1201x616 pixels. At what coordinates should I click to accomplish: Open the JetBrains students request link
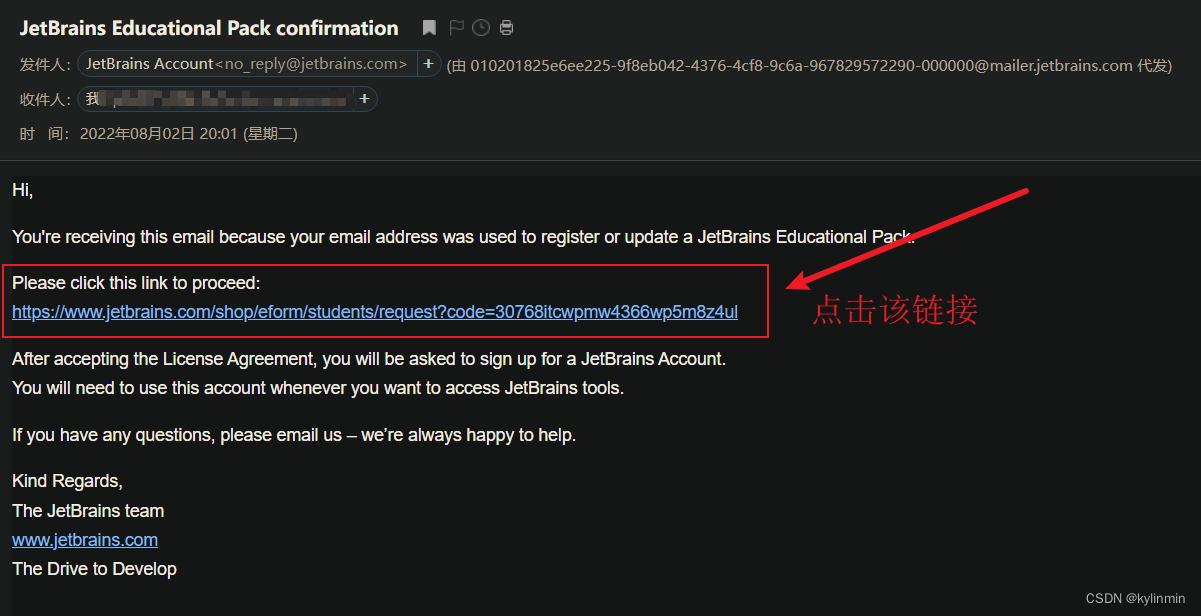click(x=375, y=312)
